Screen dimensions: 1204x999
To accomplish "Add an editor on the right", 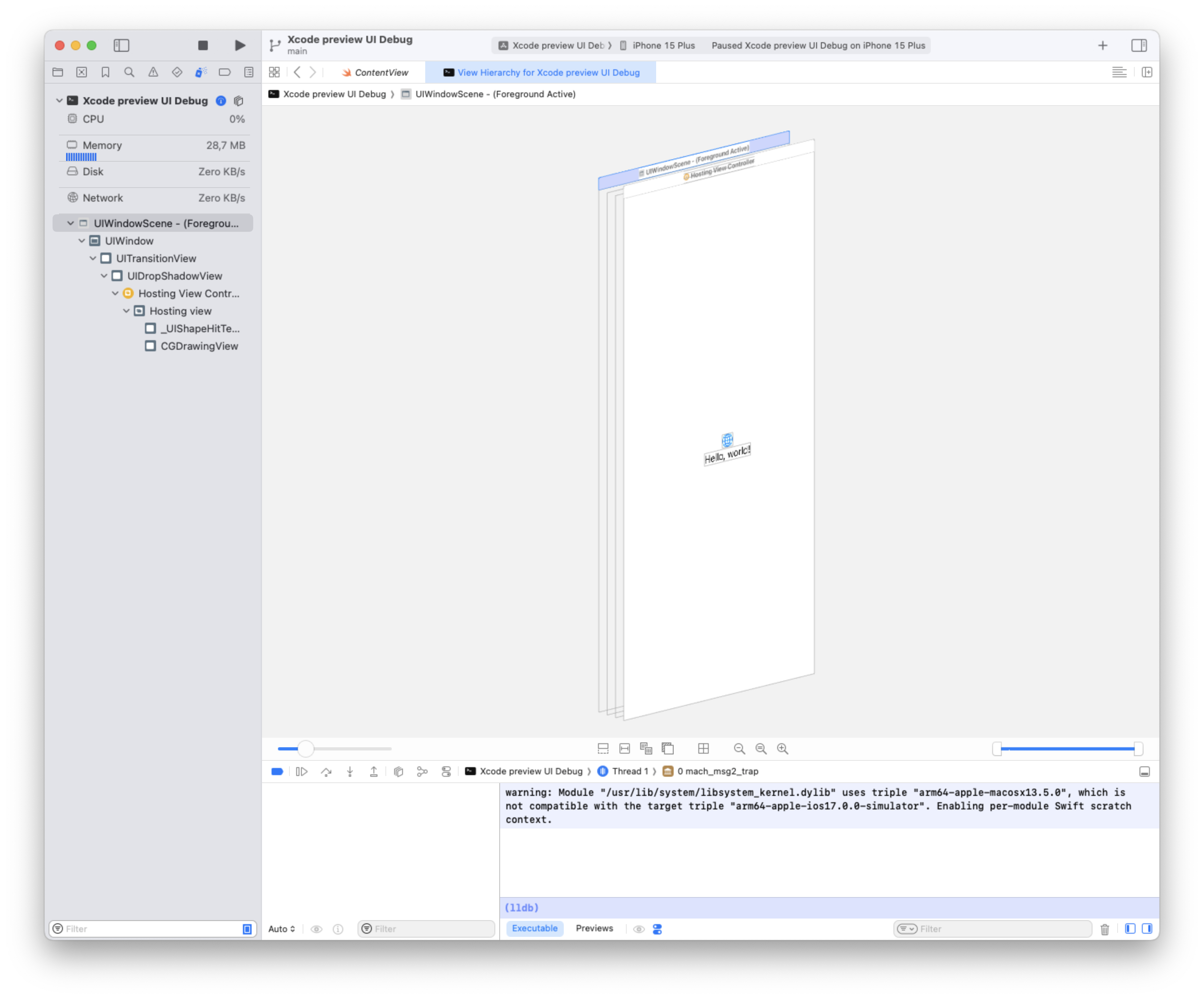I will [1147, 72].
